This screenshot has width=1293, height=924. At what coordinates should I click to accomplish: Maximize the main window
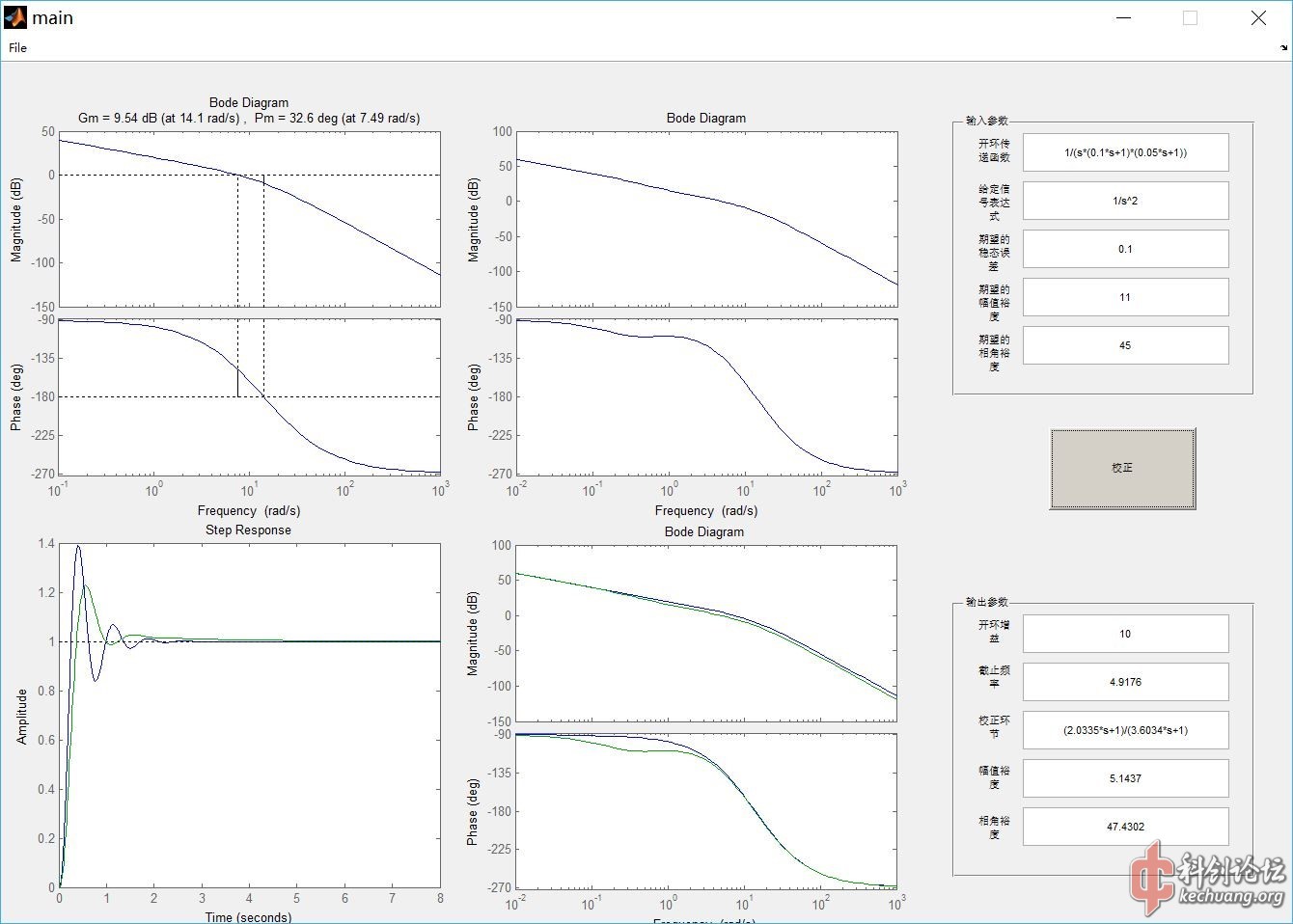pos(1190,18)
